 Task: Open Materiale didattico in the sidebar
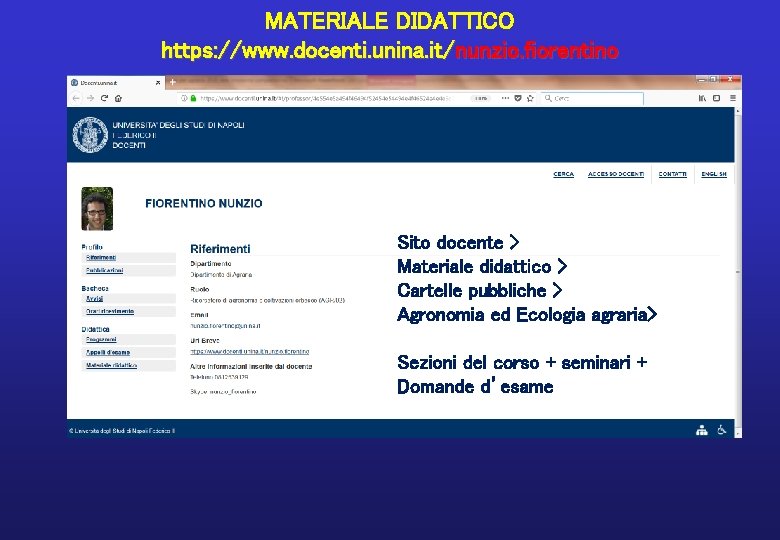(111, 365)
